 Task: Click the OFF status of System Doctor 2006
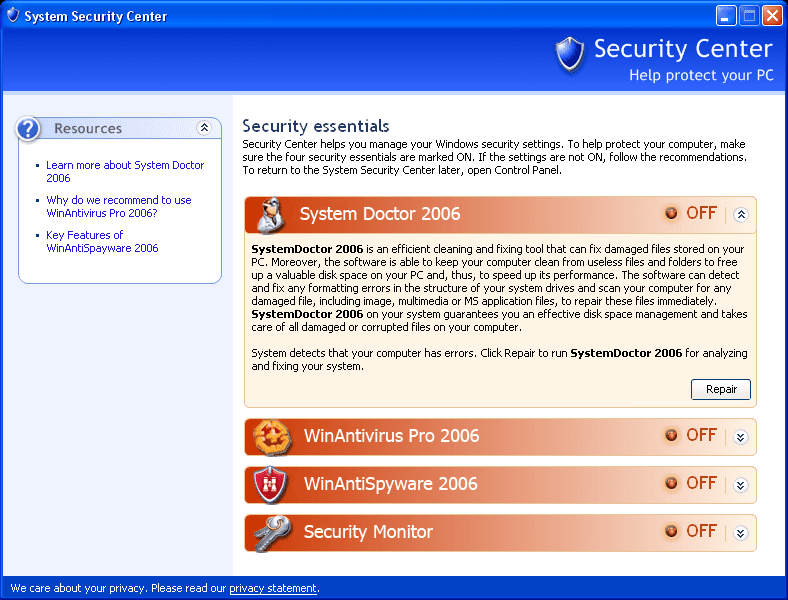point(702,213)
